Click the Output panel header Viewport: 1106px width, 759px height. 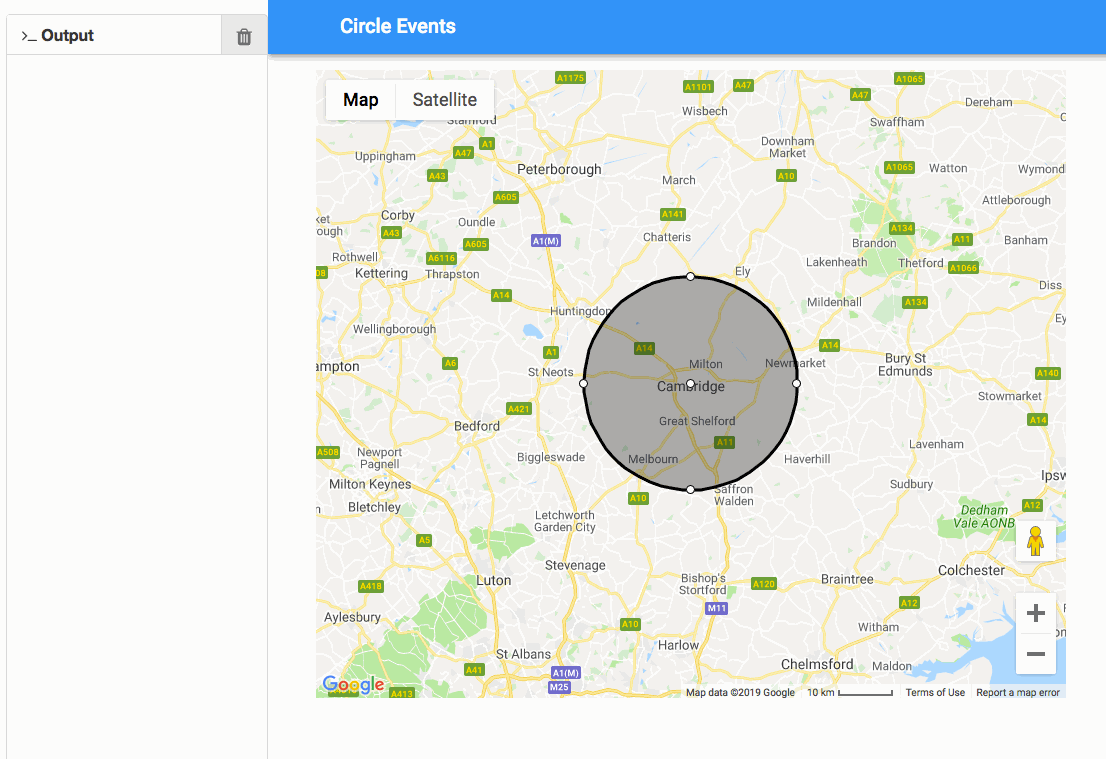click(x=114, y=35)
